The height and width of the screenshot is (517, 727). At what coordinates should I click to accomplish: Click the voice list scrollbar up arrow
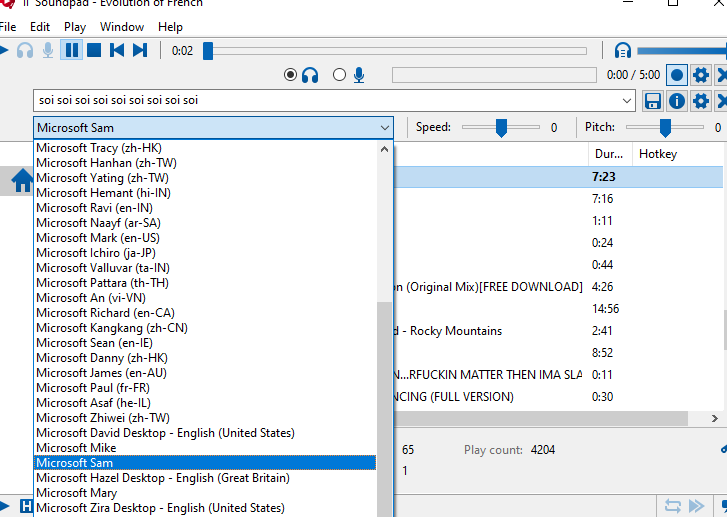(x=384, y=149)
